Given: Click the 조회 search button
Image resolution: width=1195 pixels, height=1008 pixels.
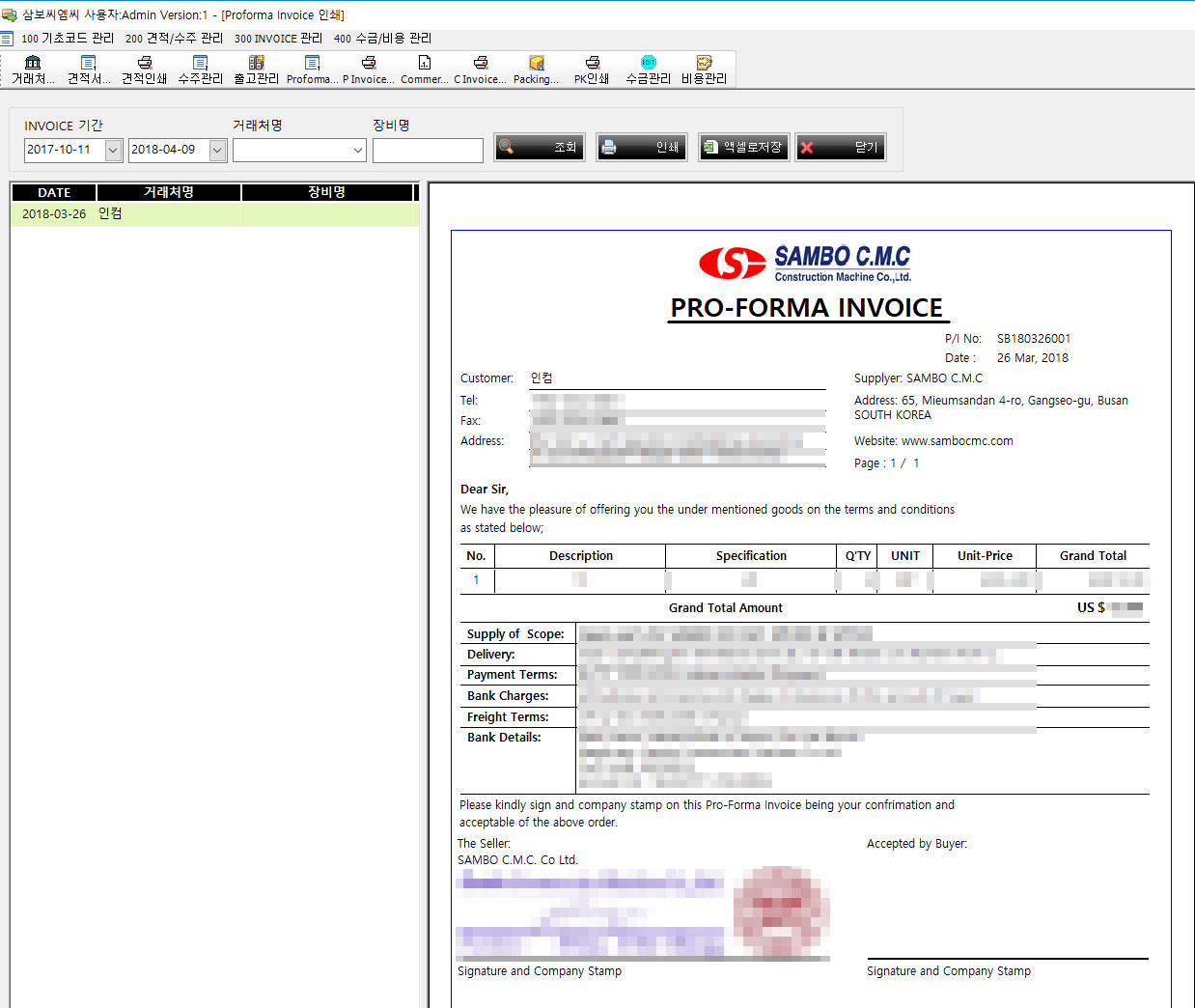Looking at the screenshot, I should [540, 147].
